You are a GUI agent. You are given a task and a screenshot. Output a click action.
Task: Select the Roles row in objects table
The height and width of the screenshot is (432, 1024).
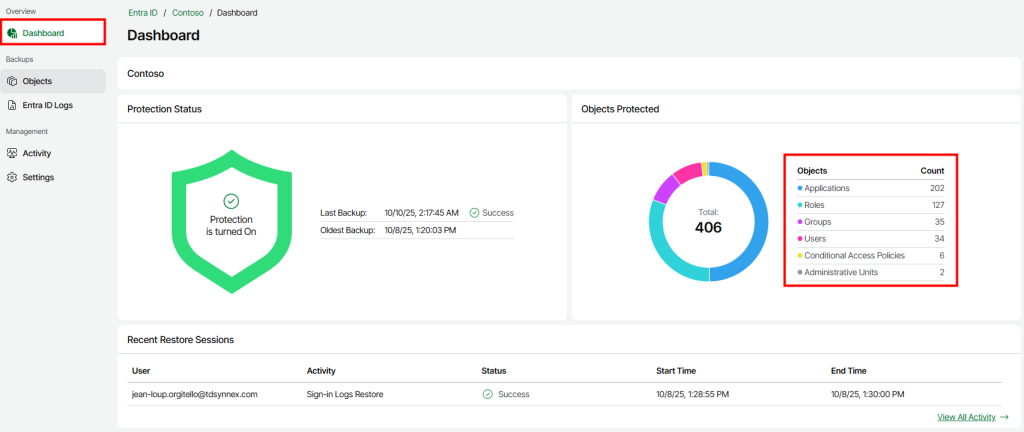tap(870, 205)
